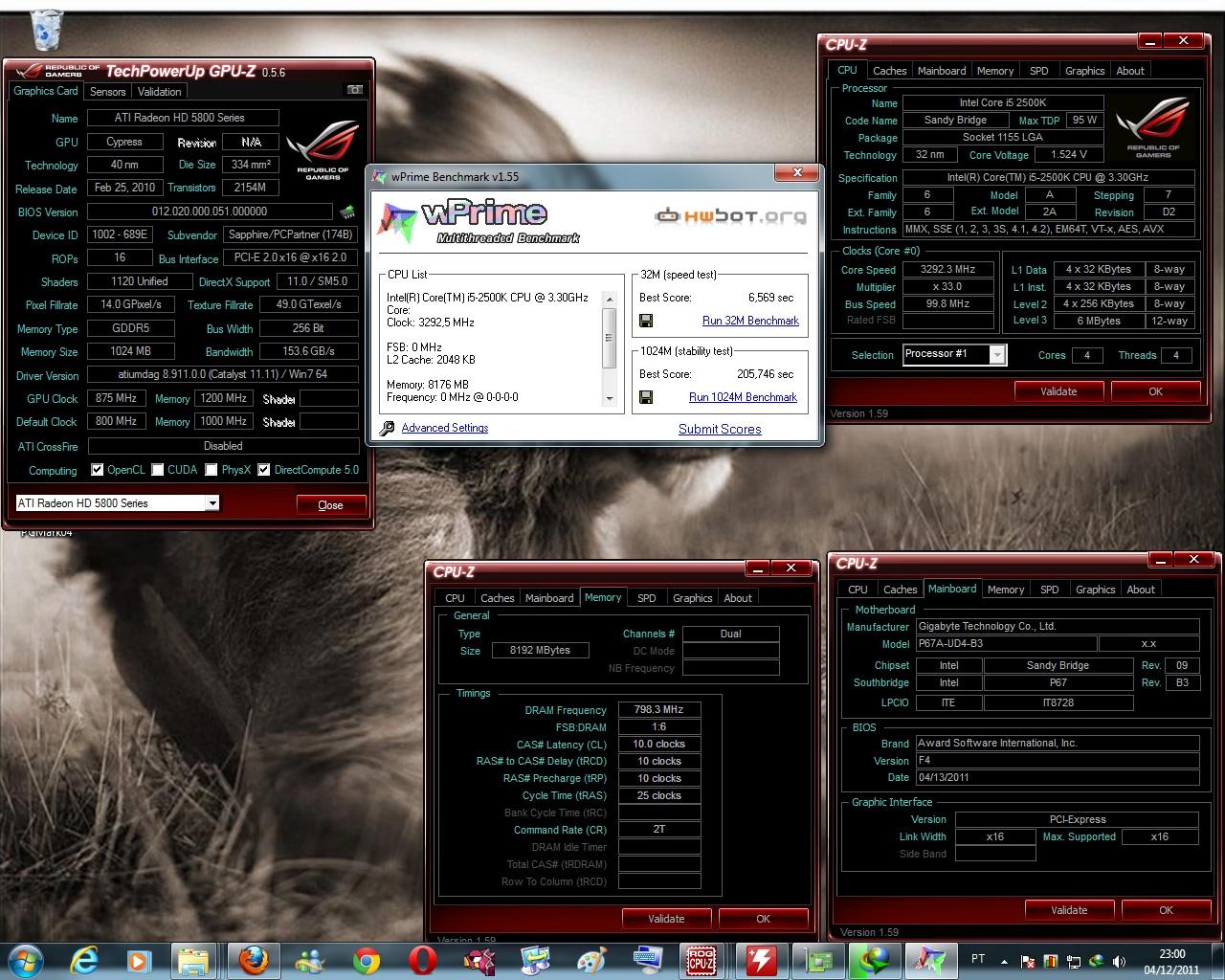Click OK in the CPU-Z Memory window
1225x980 pixels.
pos(763,919)
